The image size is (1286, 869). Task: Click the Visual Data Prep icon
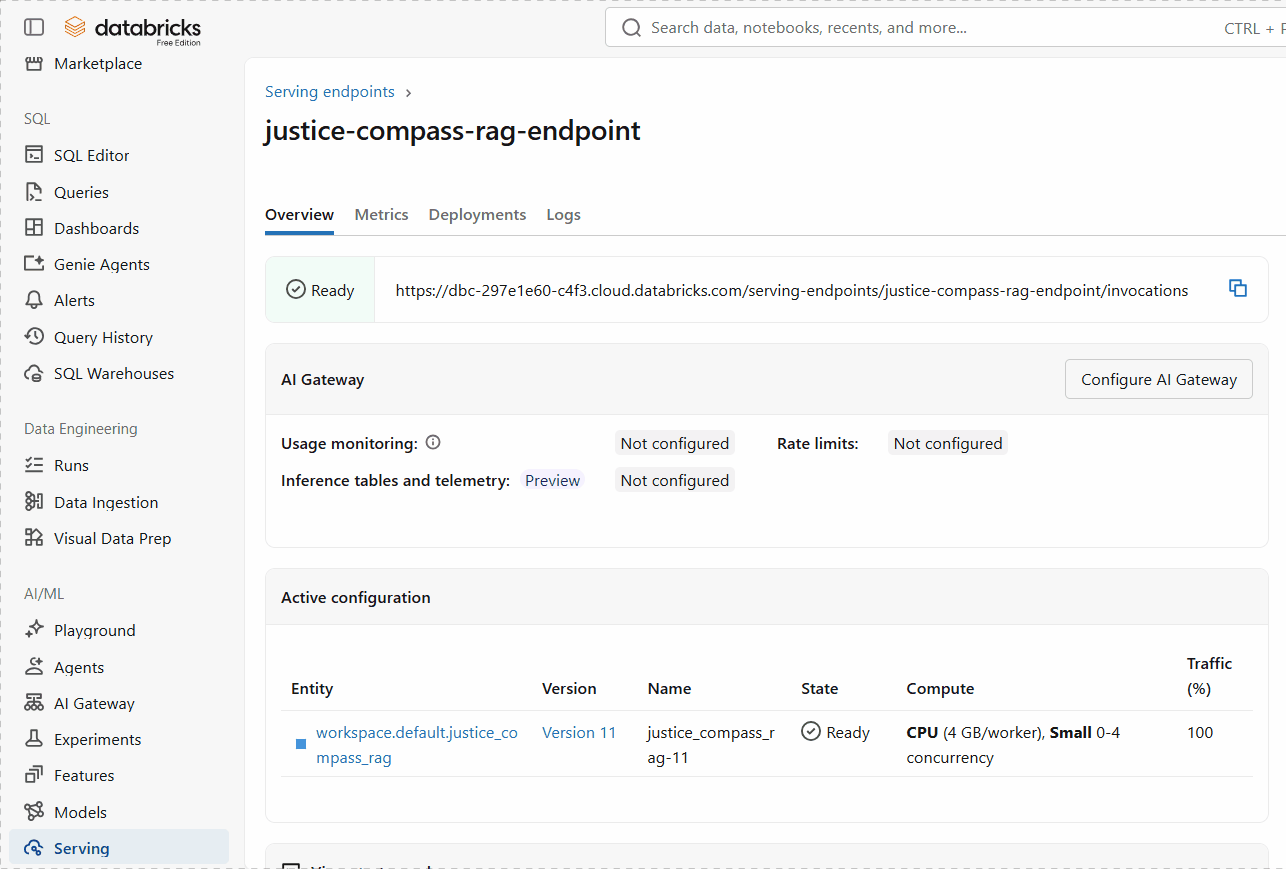(34, 539)
